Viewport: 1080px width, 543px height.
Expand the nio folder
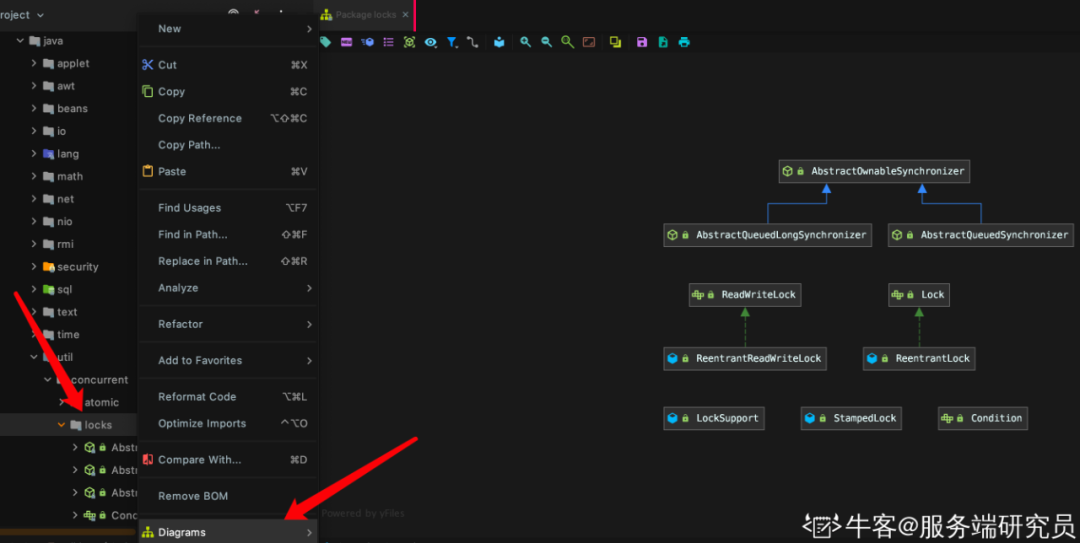[34, 221]
